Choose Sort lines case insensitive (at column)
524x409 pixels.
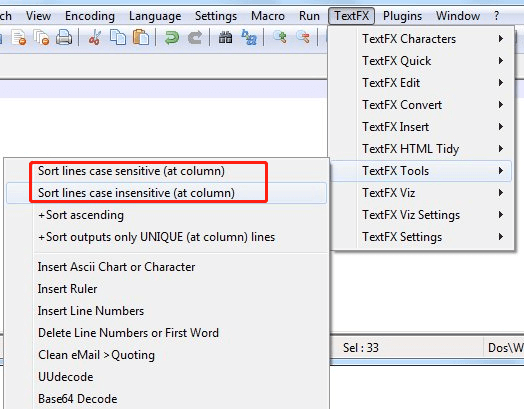click(166, 193)
